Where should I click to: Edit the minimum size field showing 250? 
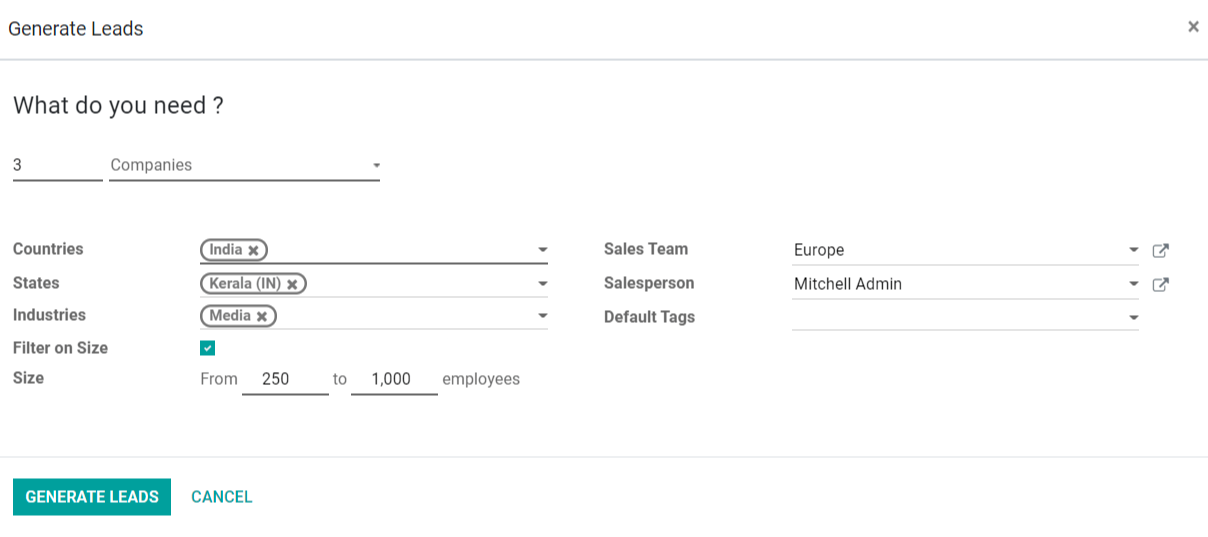(x=285, y=380)
